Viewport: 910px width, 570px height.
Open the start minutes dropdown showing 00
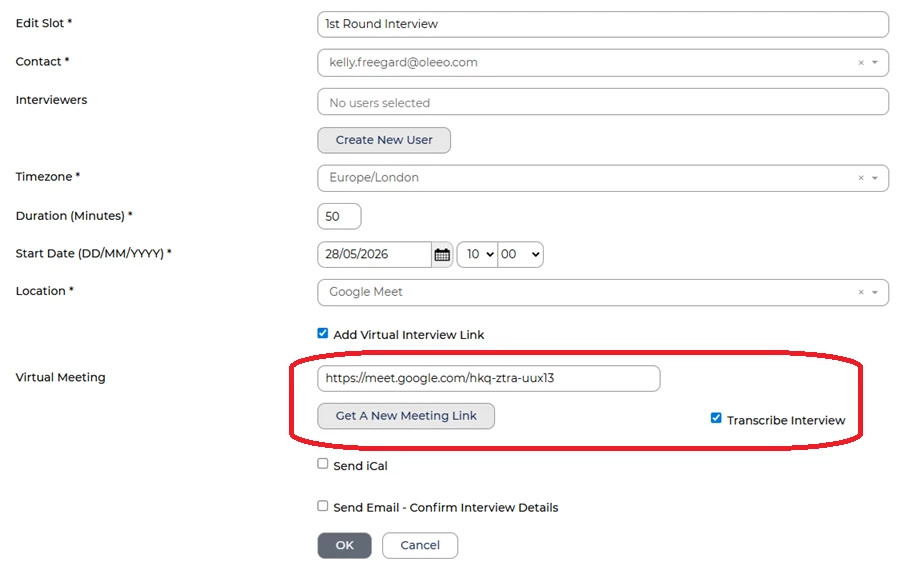coord(521,254)
